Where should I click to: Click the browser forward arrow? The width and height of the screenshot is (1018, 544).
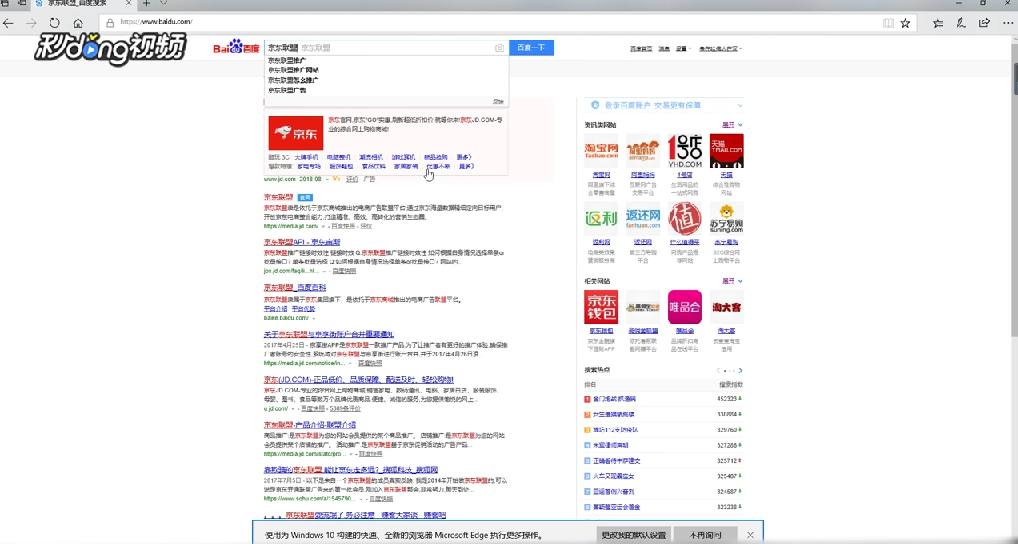pyautogui.click(x=31, y=23)
